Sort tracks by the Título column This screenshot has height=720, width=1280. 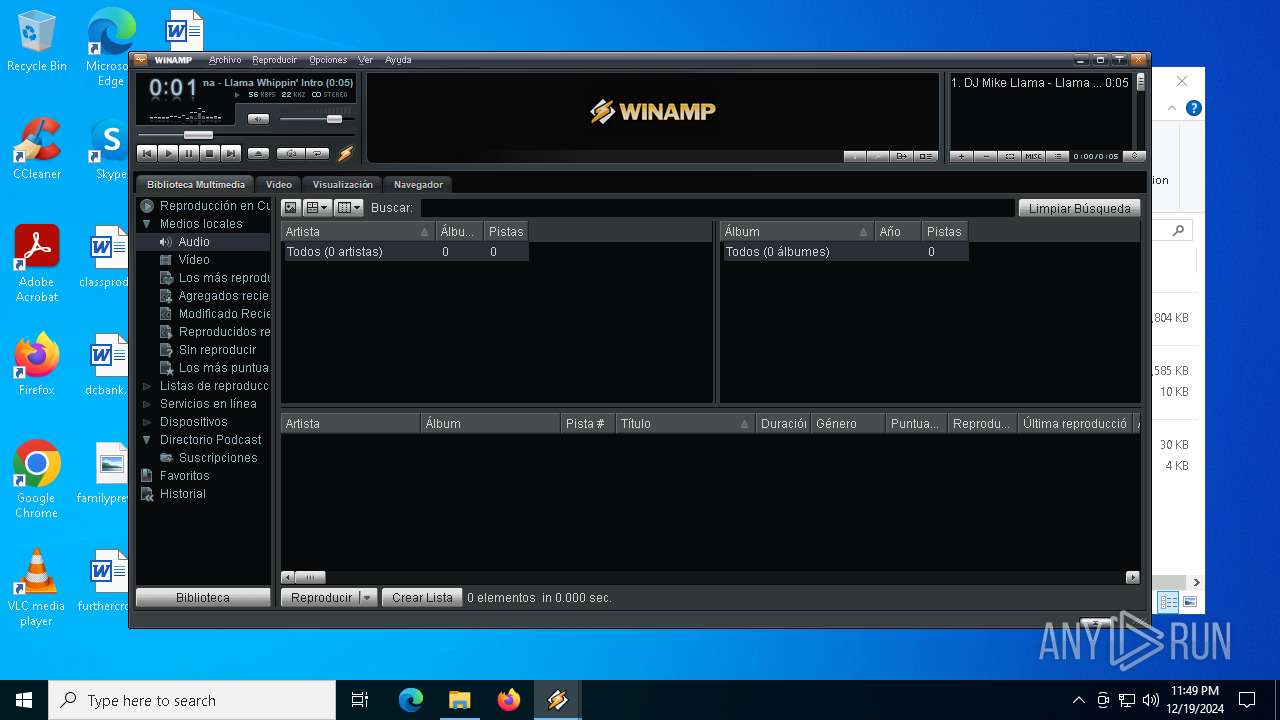click(x=685, y=424)
